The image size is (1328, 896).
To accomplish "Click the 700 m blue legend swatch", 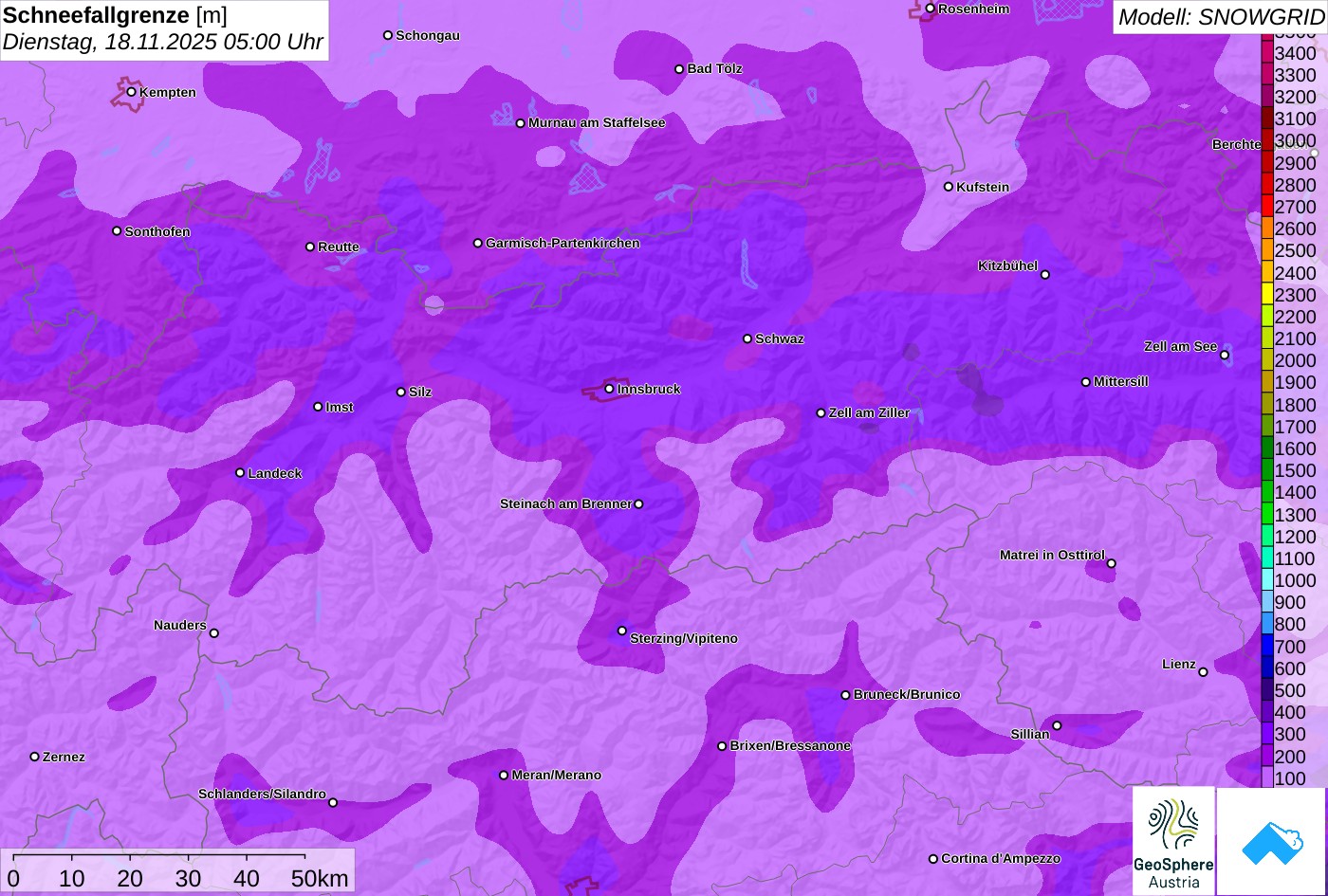I will click(1267, 646).
